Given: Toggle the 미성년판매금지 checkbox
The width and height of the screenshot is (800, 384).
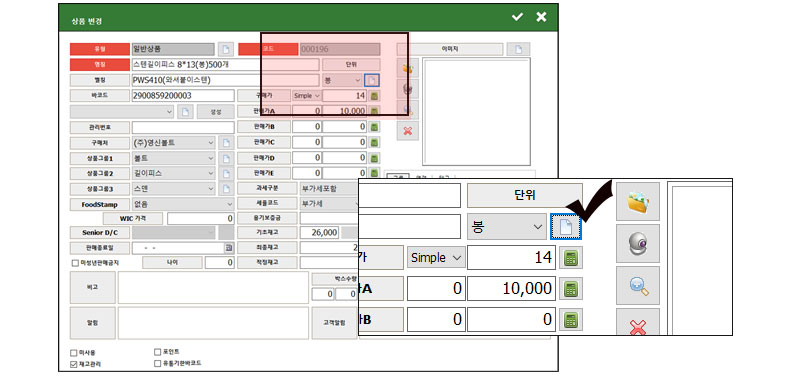Looking at the screenshot, I should [x=75, y=263].
